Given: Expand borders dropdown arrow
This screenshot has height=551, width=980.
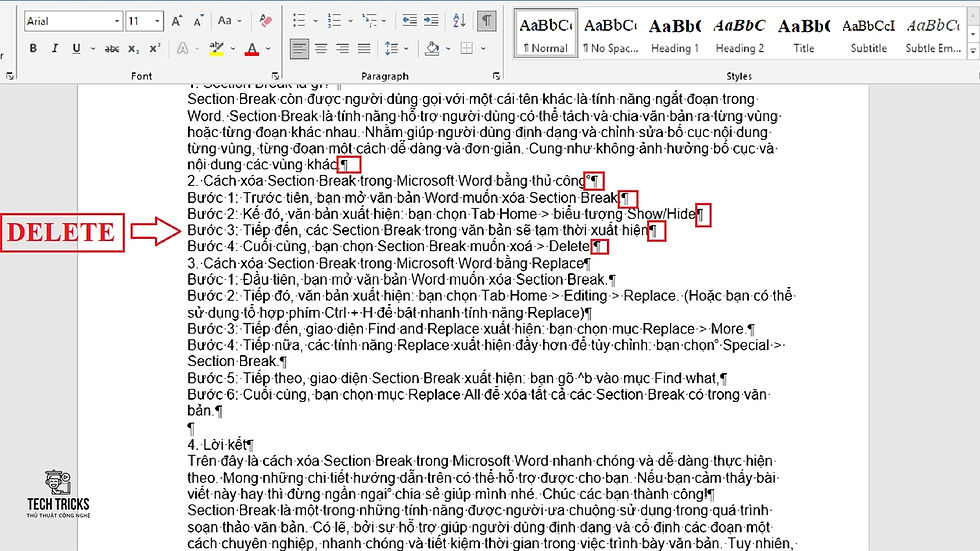Looking at the screenshot, I should [x=483, y=48].
